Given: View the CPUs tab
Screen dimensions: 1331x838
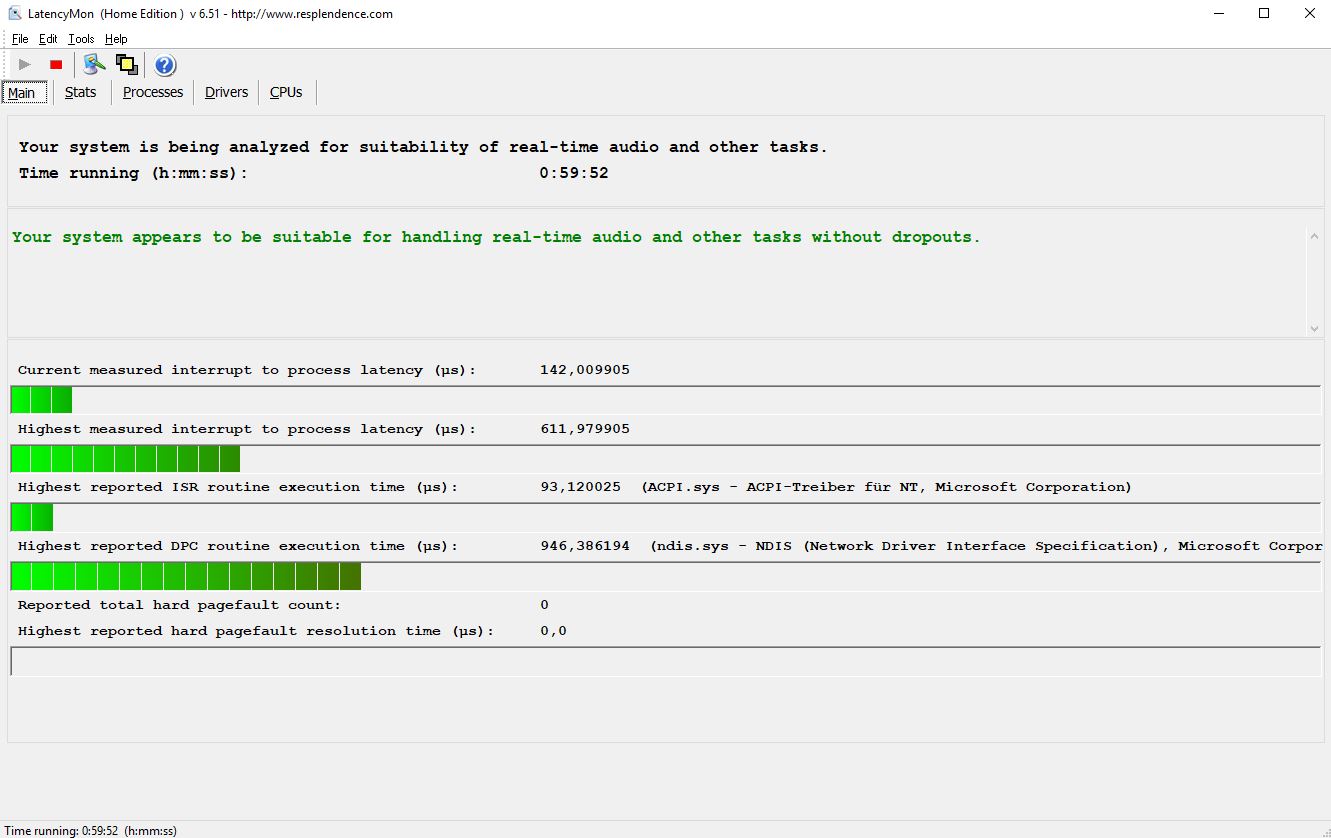Looking at the screenshot, I should 286,92.
